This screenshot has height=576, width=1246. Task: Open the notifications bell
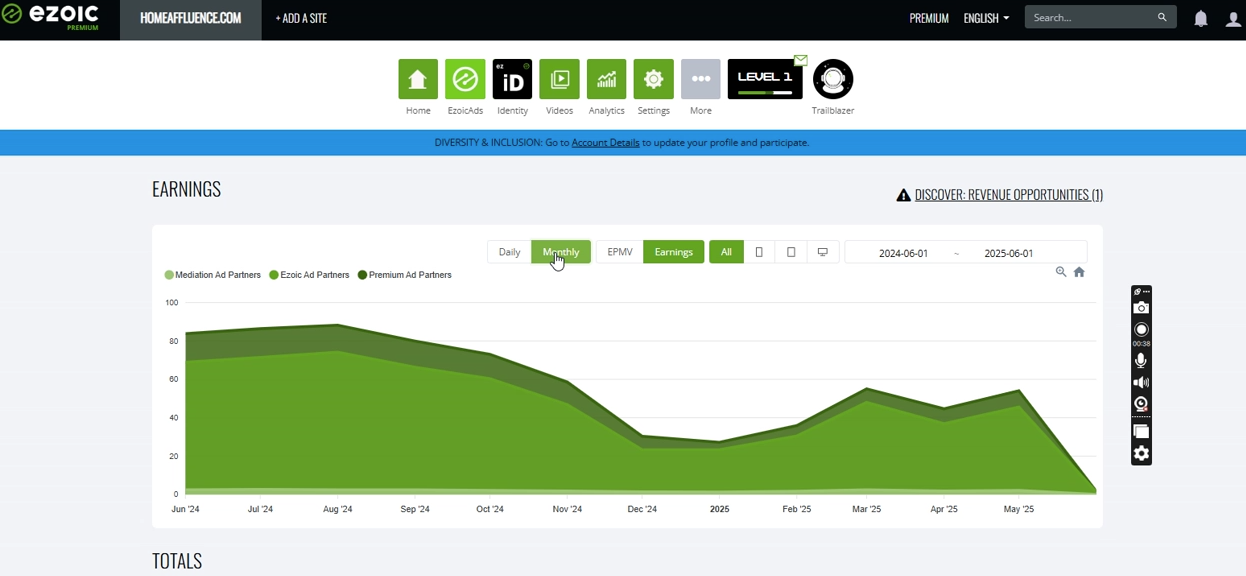click(1201, 18)
